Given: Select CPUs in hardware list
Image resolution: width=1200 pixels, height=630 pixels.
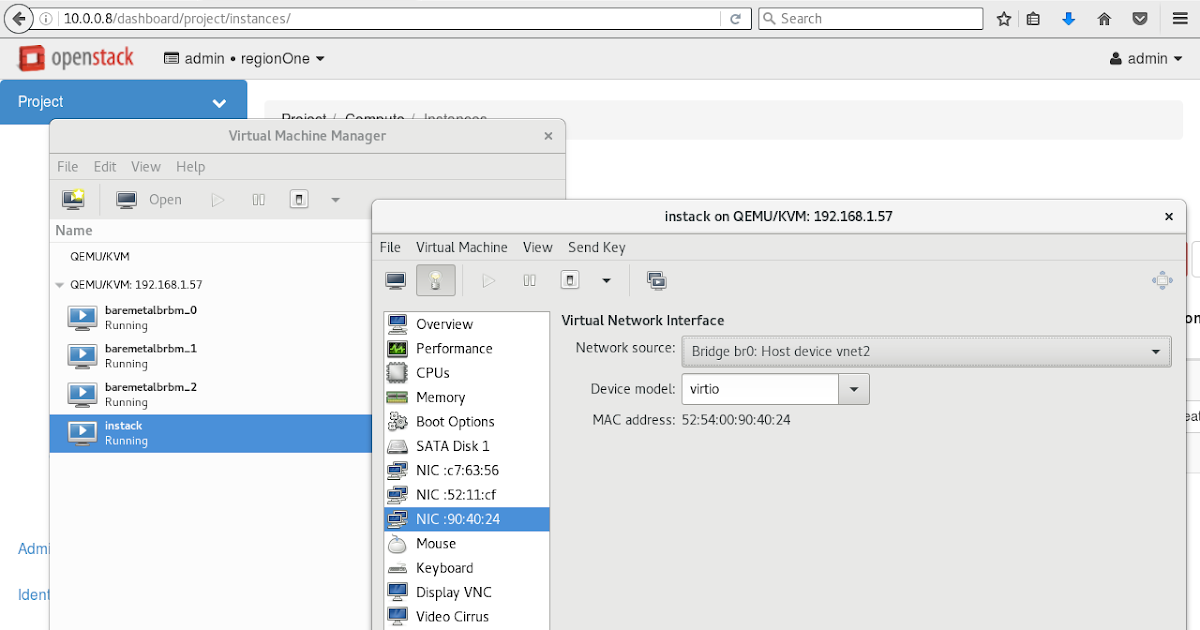Looking at the screenshot, I should (x=467, y=372).
